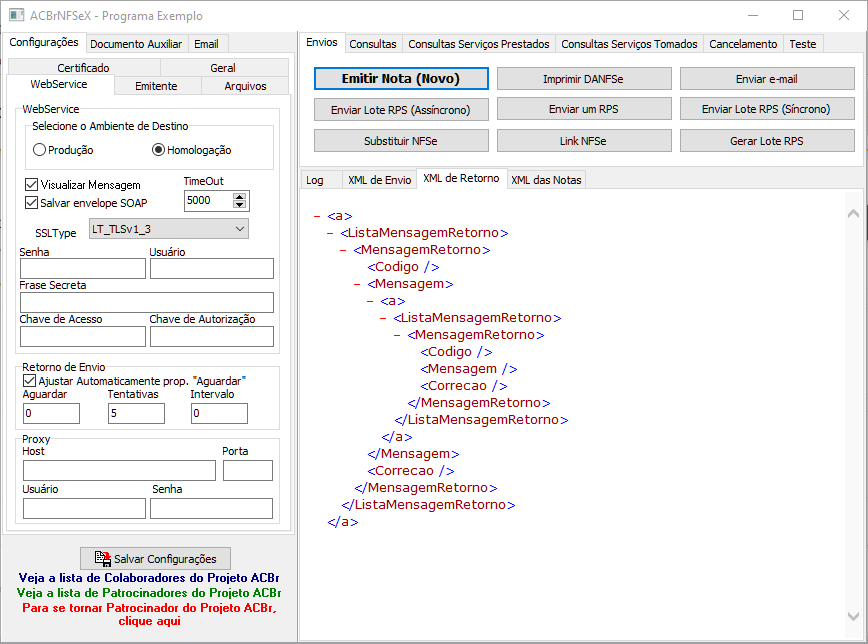Click Enviar Lote RPS (Assíncrono) button
868x644 pixels.
pyautogui.click(x=401, y=110)
